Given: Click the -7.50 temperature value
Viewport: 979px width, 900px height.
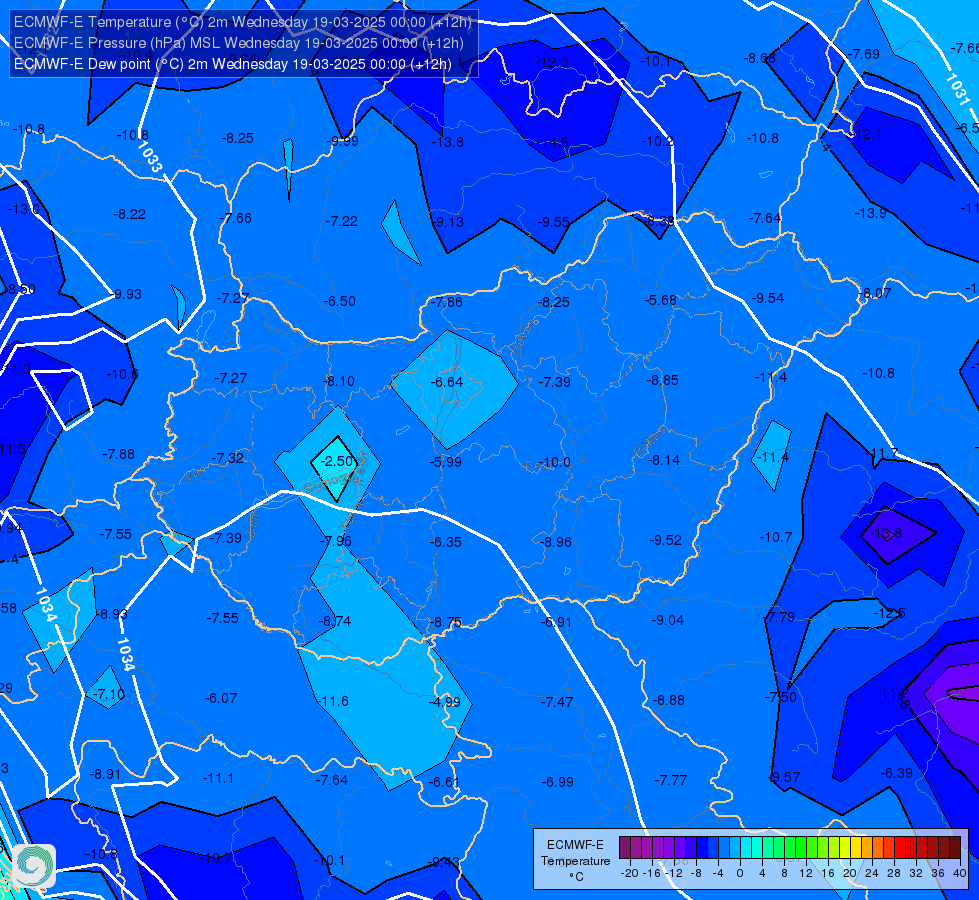Looking at the screenshot, I should [781, 697].
